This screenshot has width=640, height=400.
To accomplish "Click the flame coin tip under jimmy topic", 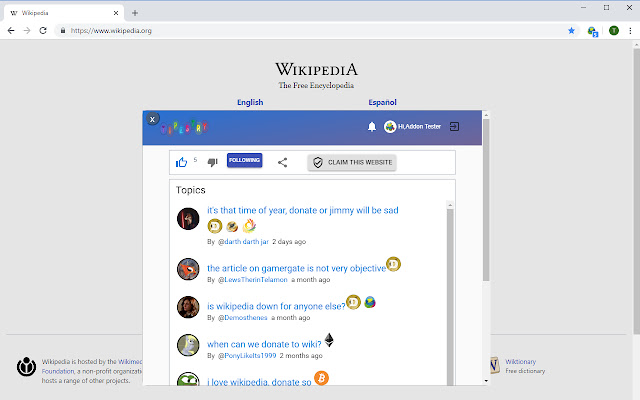I will tap(249, 225).
